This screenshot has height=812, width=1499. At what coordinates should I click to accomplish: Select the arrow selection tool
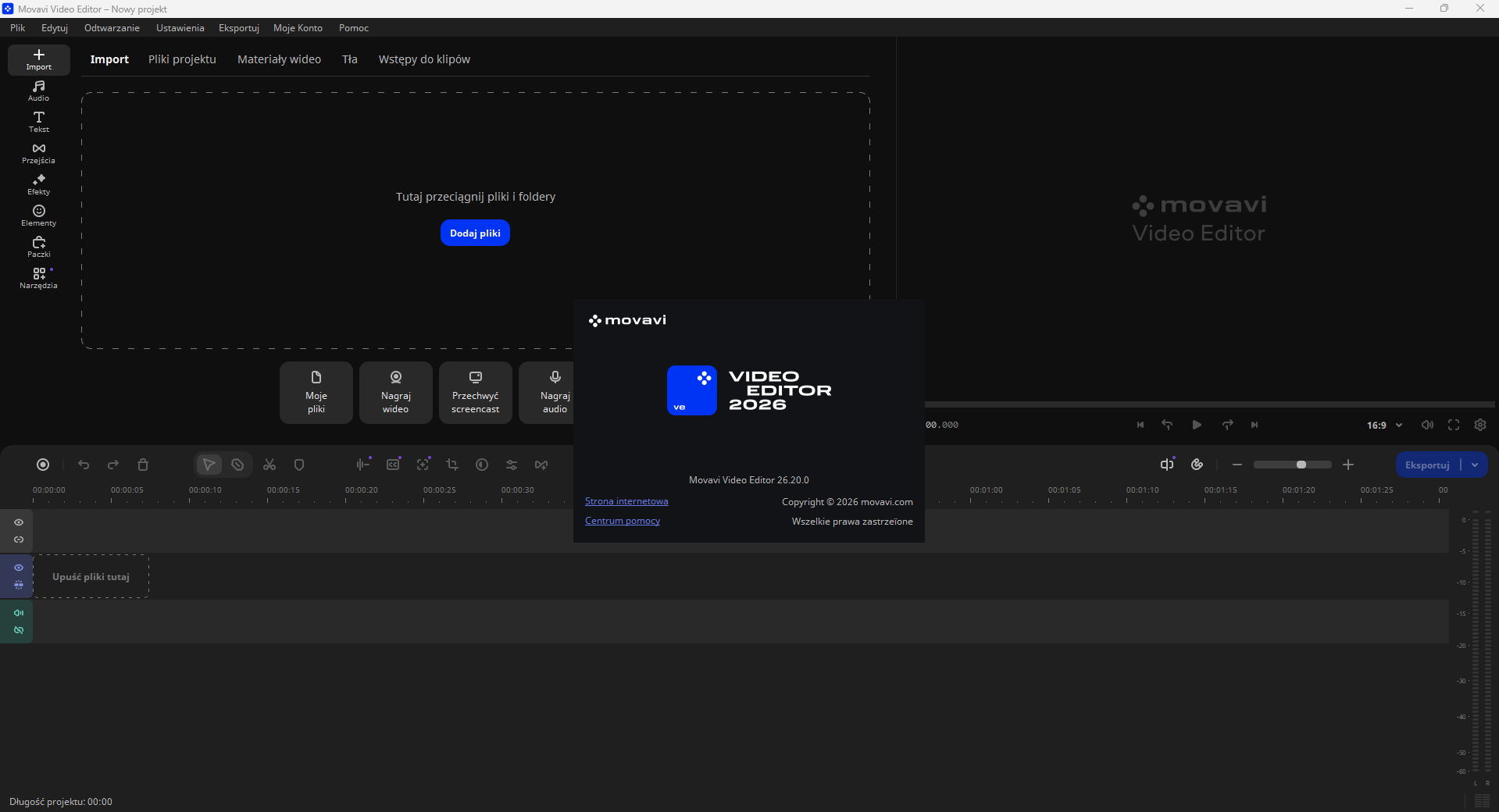209,465
